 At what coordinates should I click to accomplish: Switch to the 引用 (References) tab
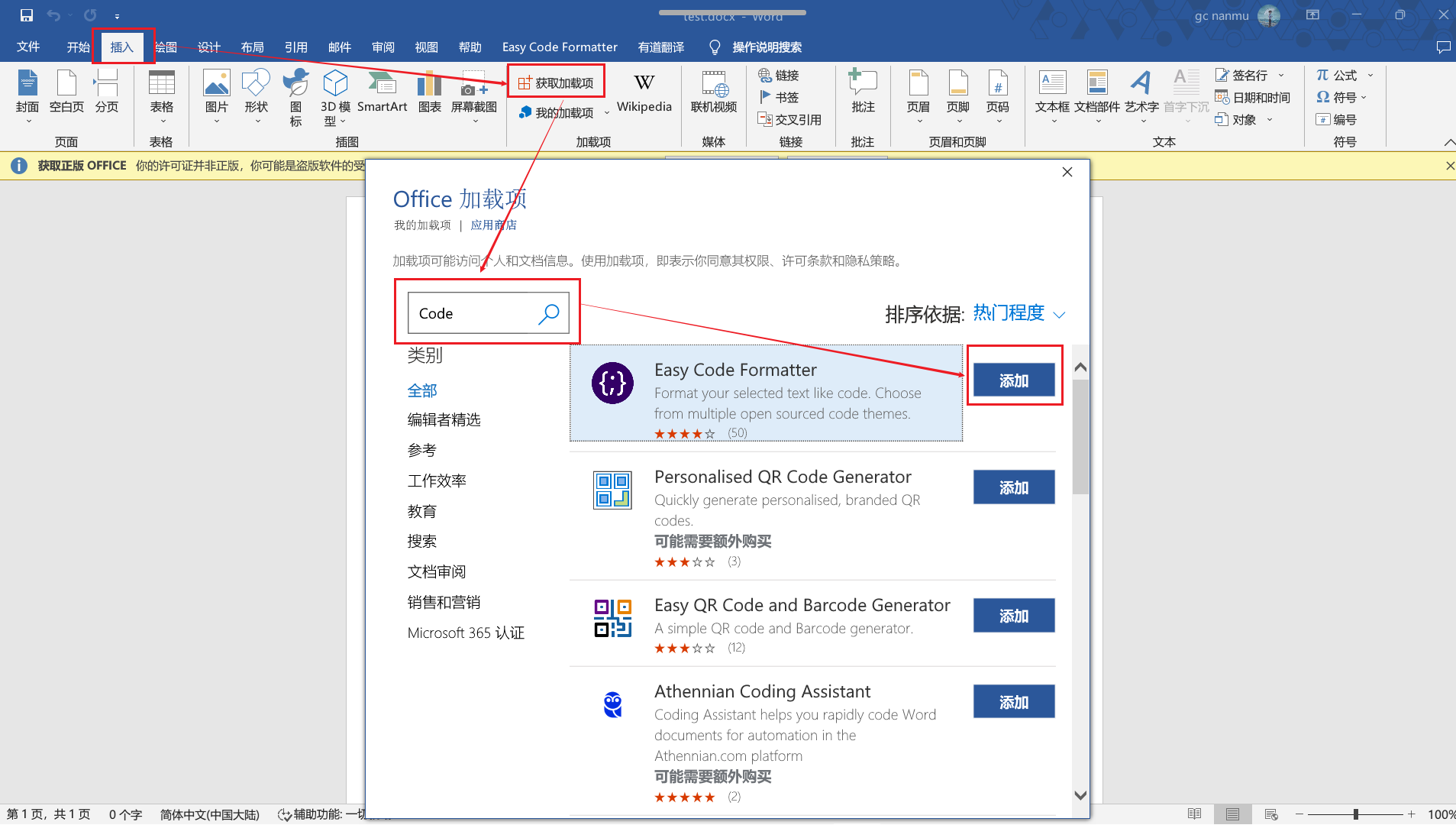295,47
